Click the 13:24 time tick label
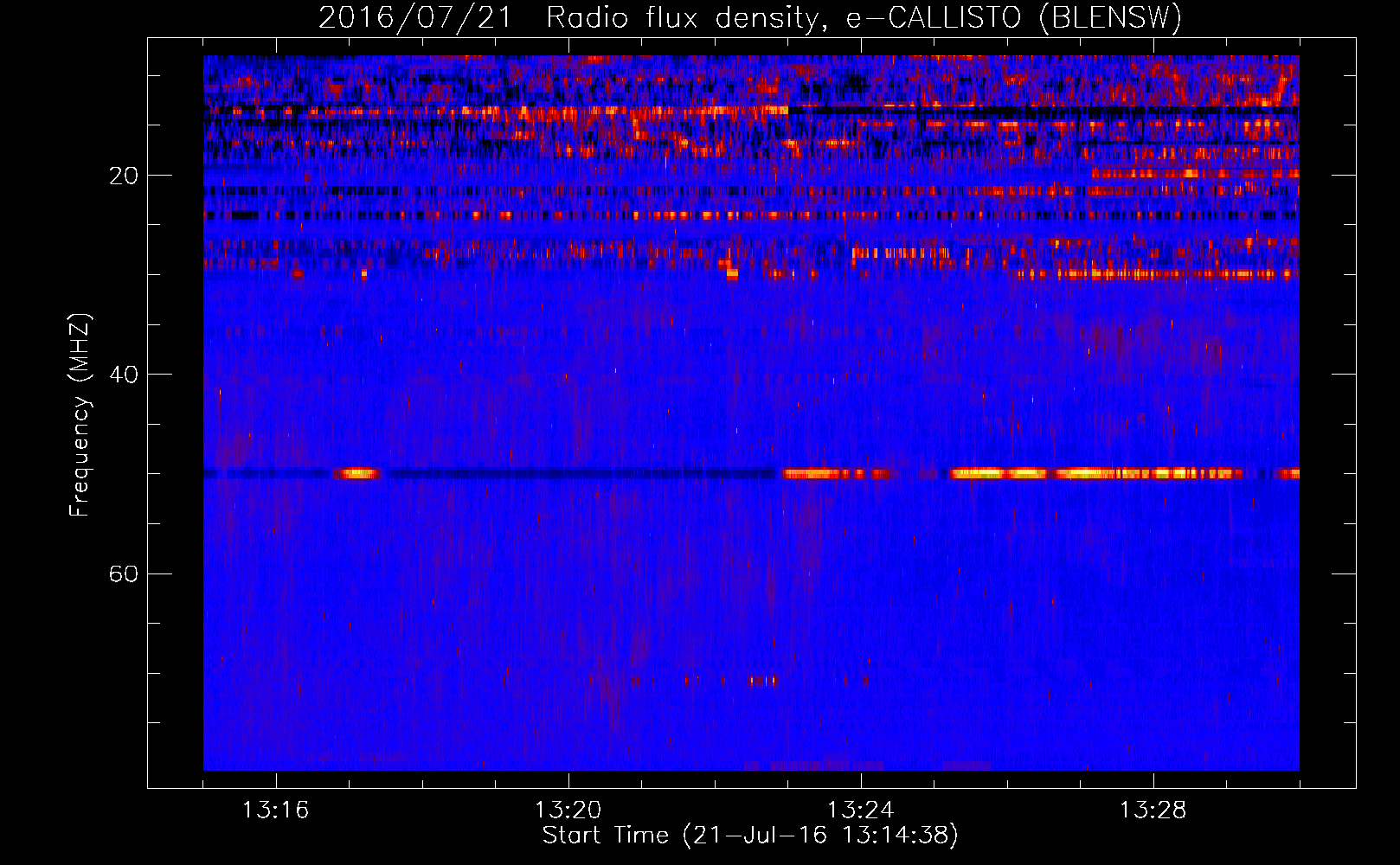Viewport: 1400px width, 865px height. click(861, 811)
